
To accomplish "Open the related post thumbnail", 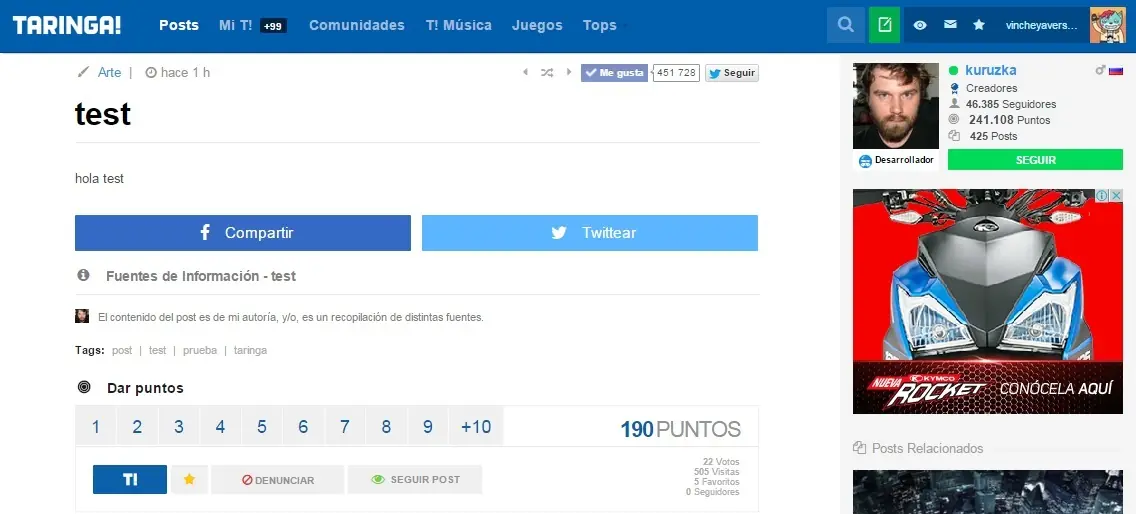I will coord(987,492).
